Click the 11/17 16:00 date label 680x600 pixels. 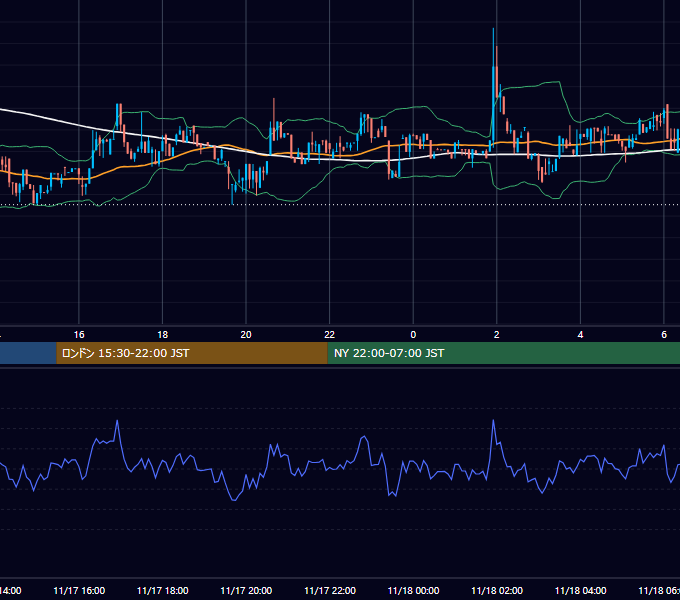pyautogui.click(x=79, y=591)
